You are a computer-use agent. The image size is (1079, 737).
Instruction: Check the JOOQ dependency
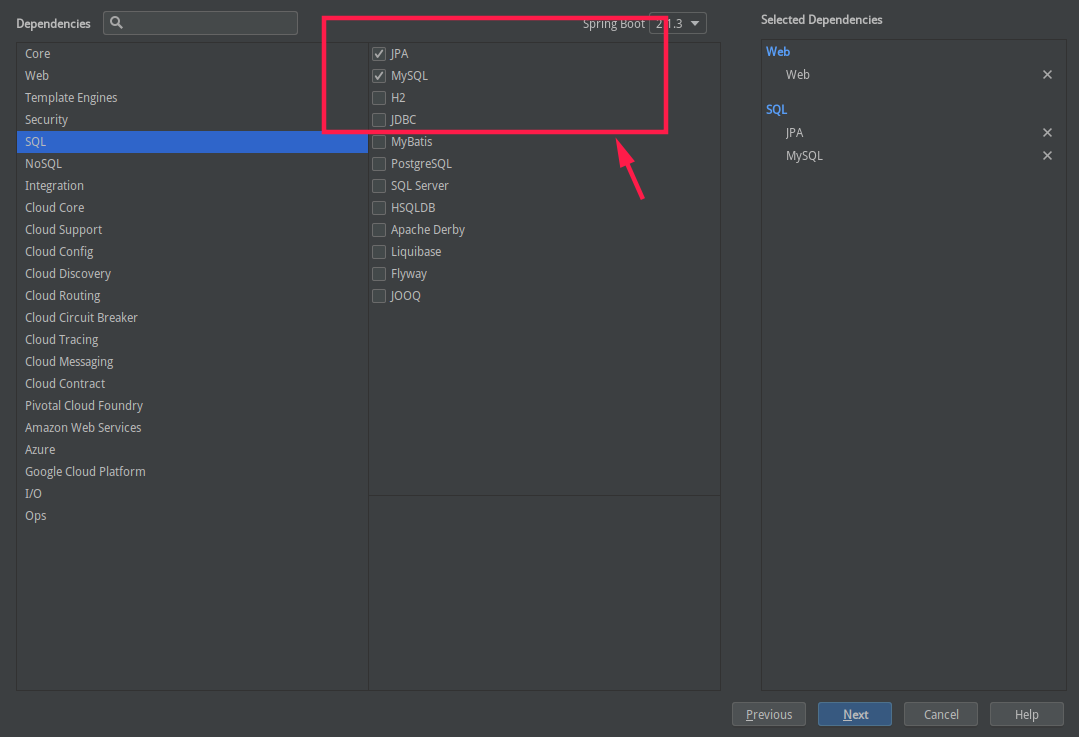click(379, 295)
